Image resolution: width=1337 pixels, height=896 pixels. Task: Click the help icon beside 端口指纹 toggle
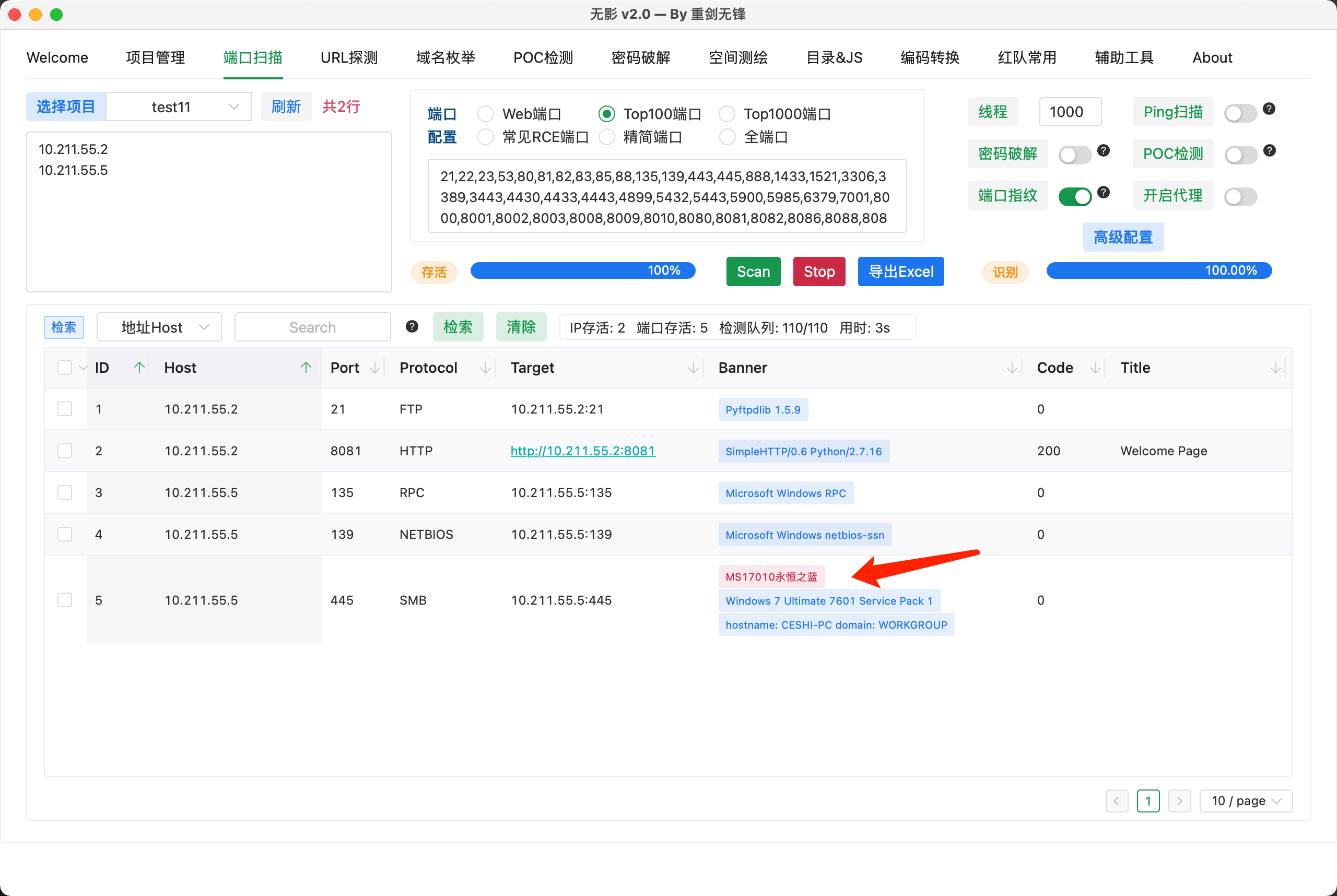point(1103,192)
